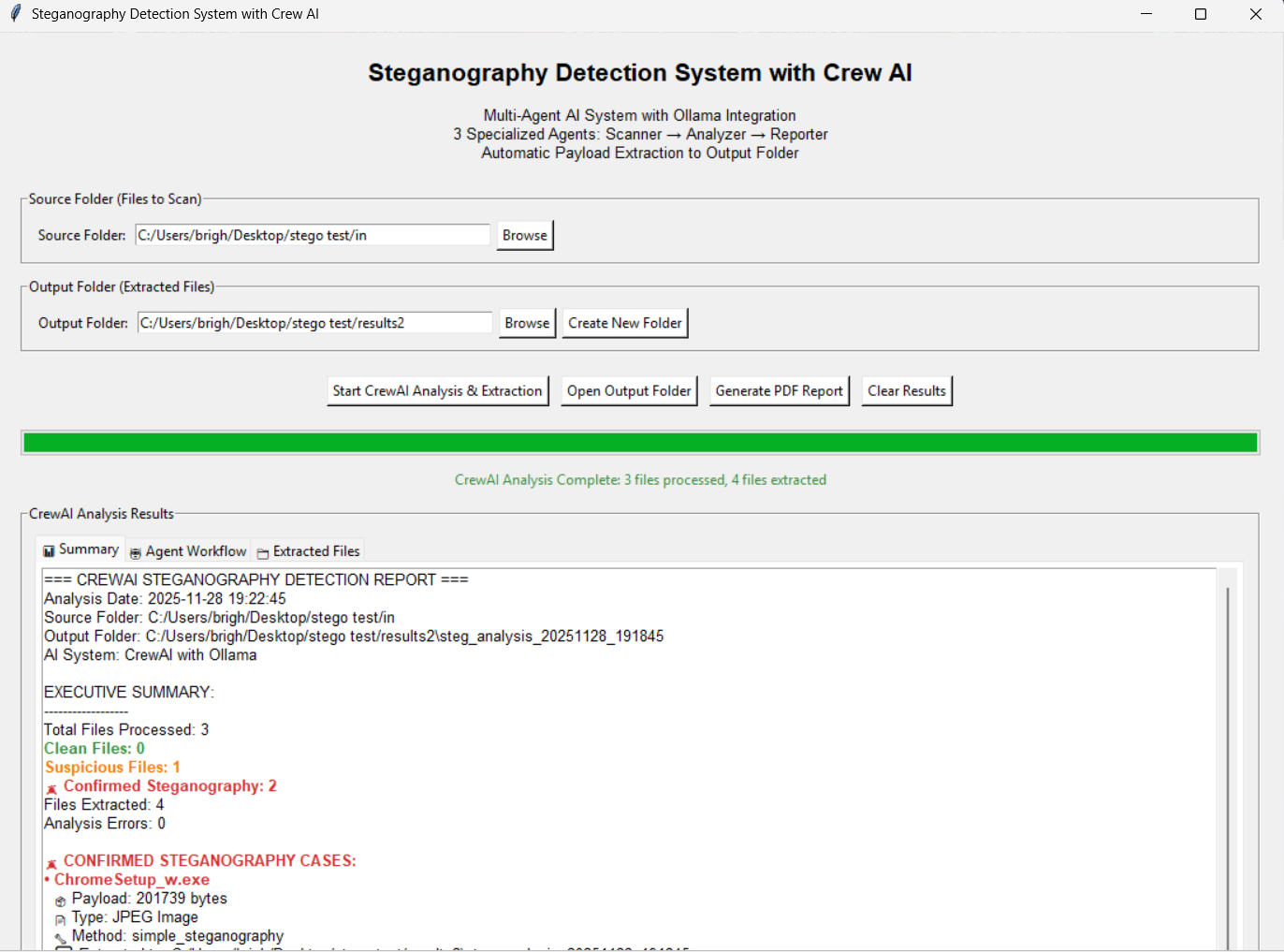Click the icon next to Payload: 201739 bytes

tap(60, 901)
